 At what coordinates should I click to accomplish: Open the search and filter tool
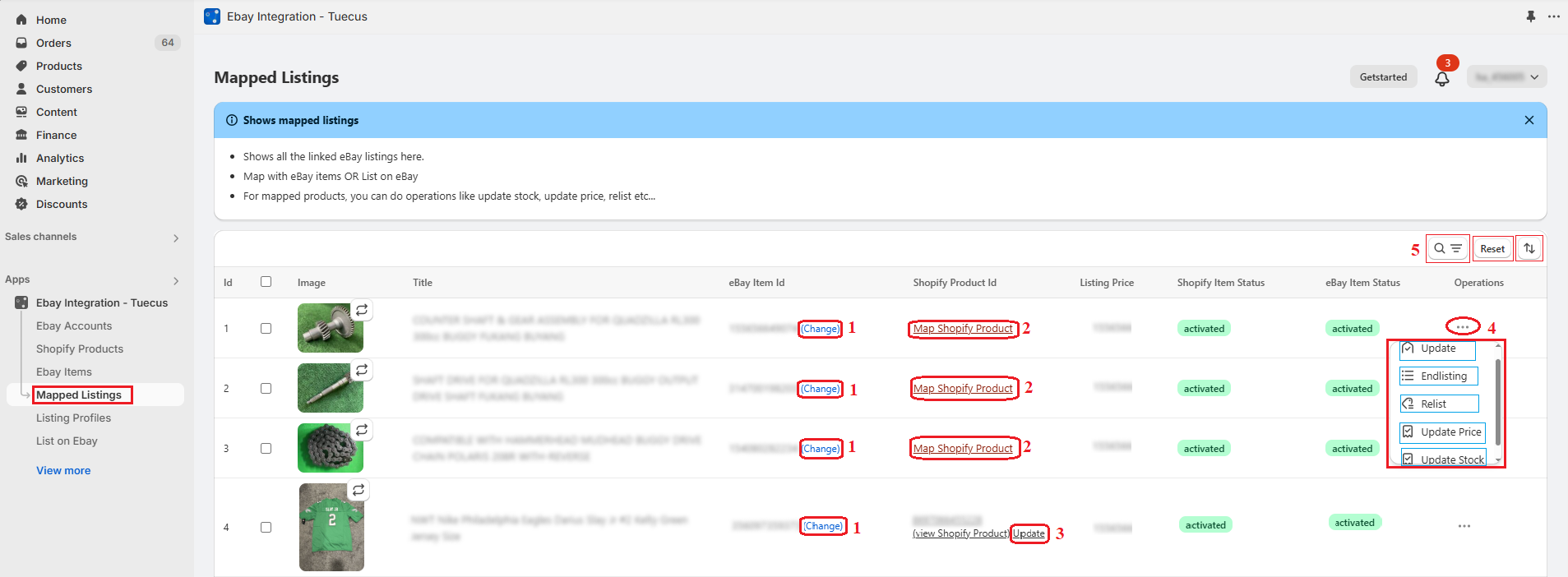coord(1447,248)
